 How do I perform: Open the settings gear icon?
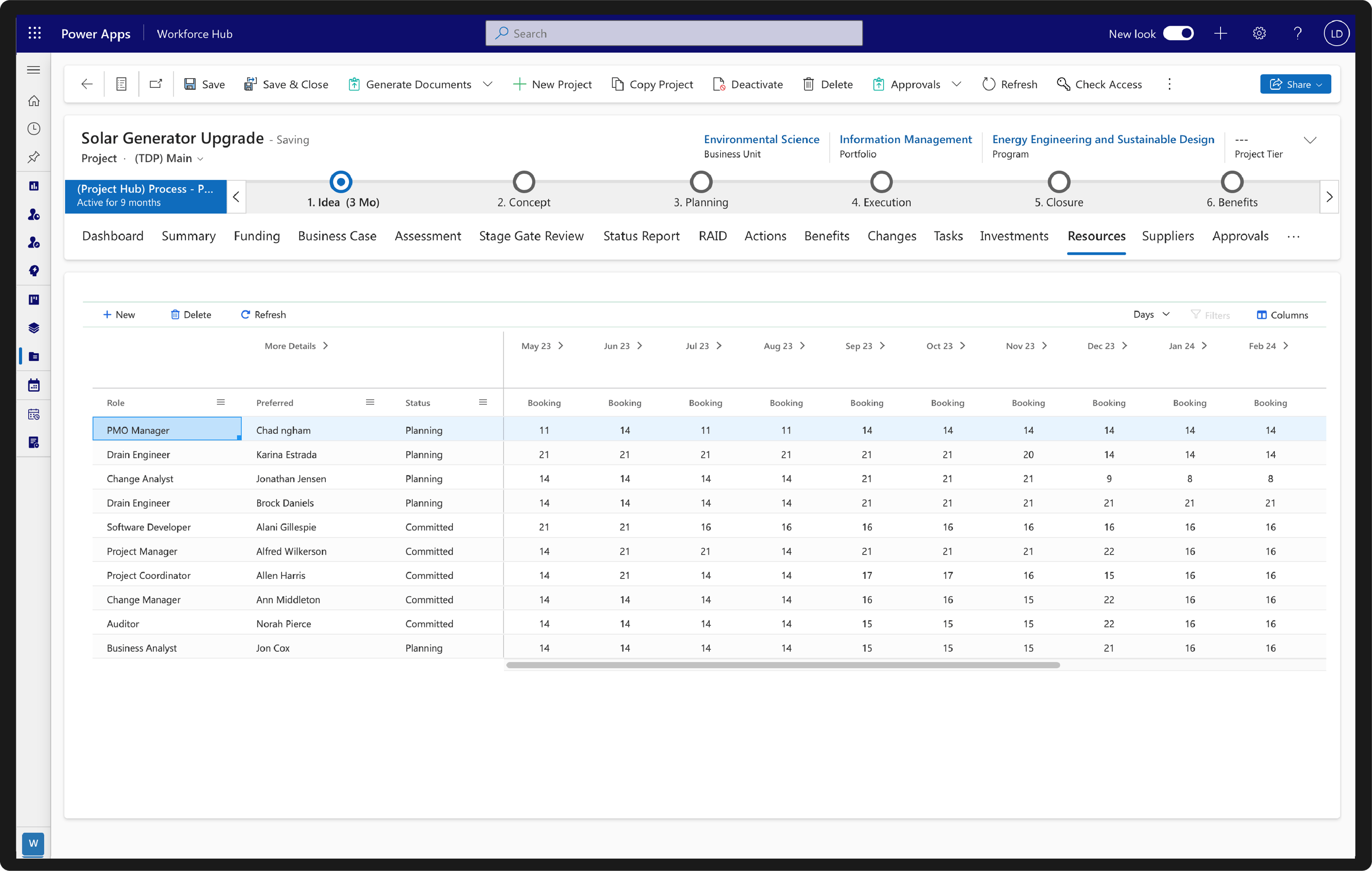(1258, 33)
